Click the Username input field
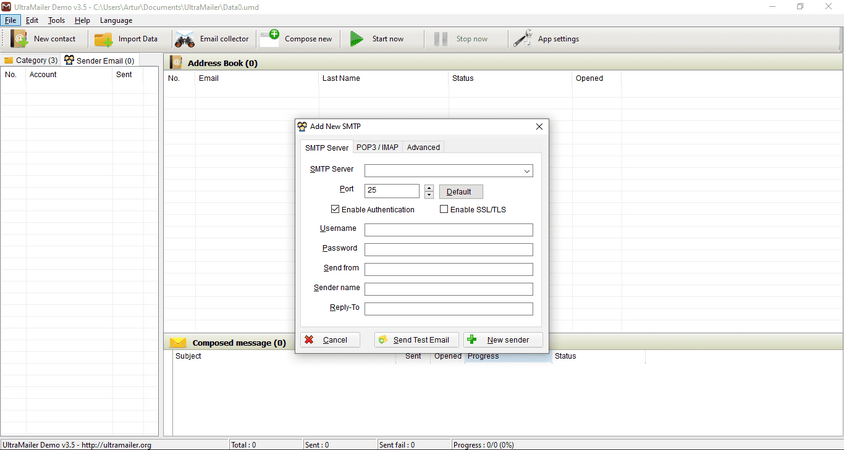The image size is (844, 450). point(448,230)
